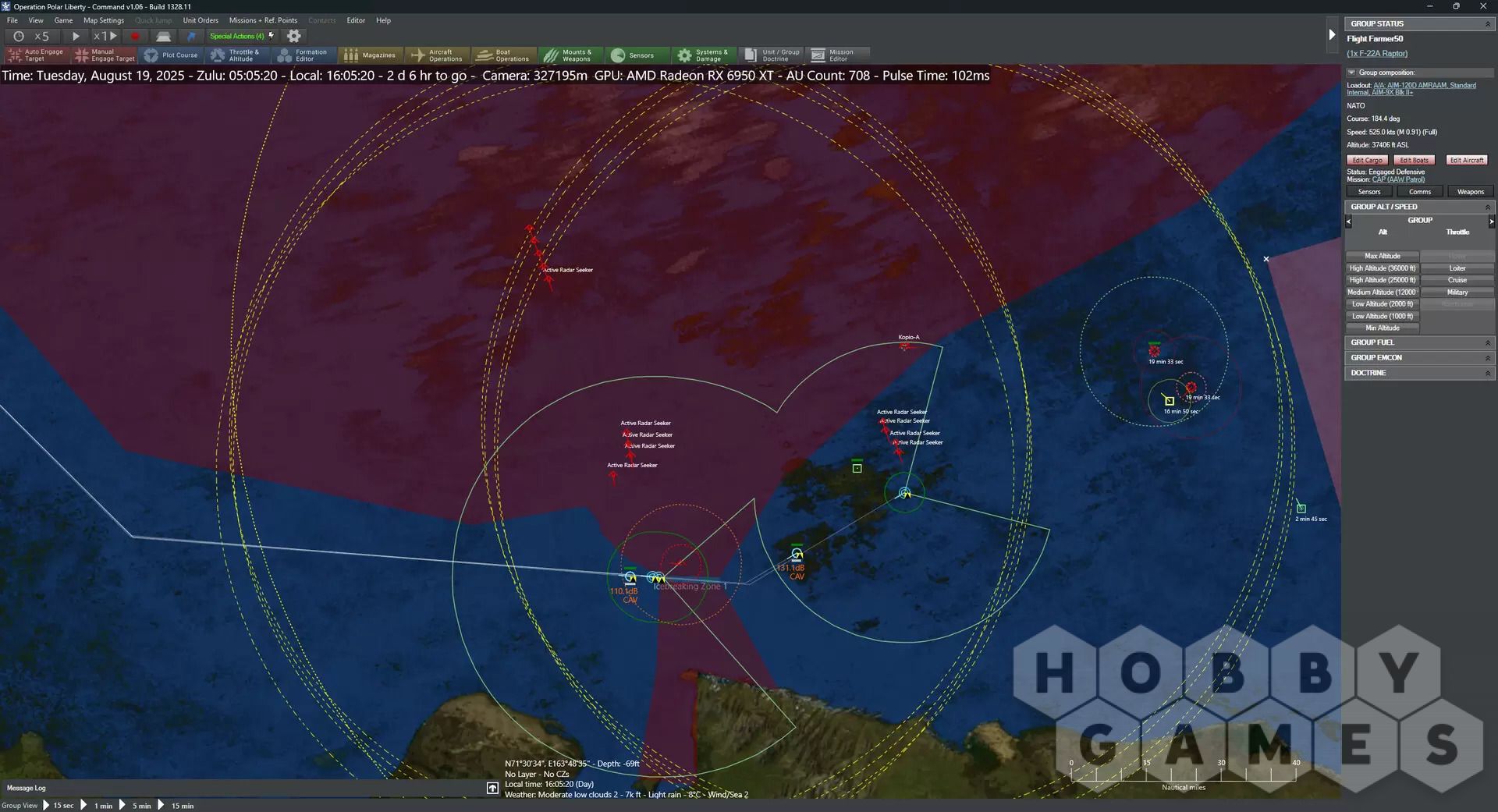
Task: Open the Game menu
Action: [63, 20]
